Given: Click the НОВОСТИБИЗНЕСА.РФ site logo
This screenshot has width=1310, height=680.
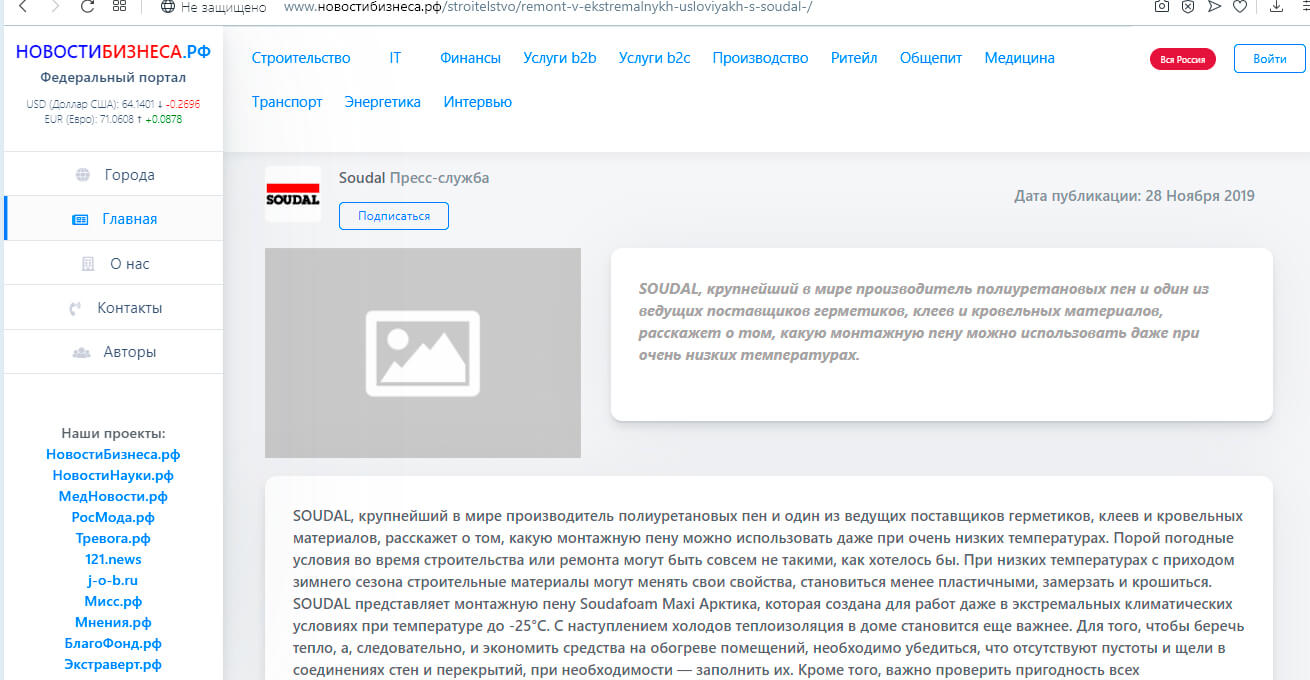Looking at the screenshot, I should click(113, 52).
